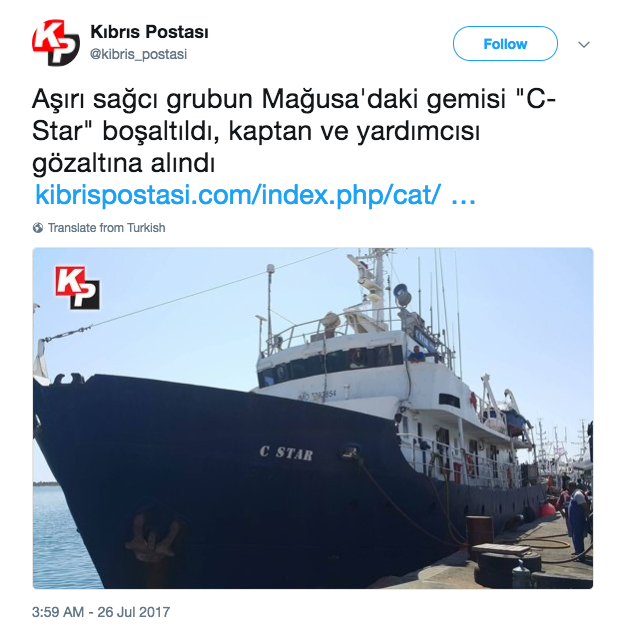Click the tweet text about C-Star

294,131
